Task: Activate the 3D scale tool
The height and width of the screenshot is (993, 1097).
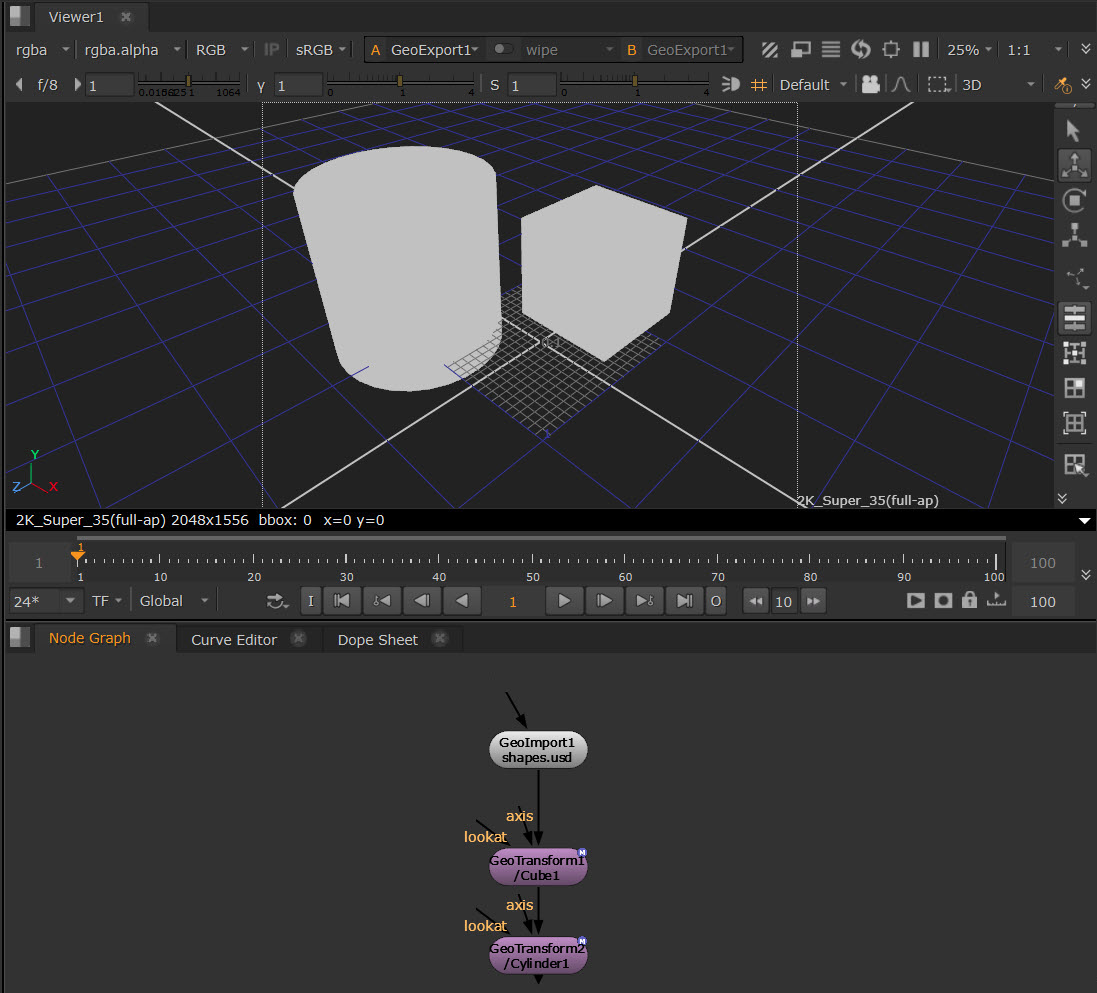Action: tap(1074, 235)
